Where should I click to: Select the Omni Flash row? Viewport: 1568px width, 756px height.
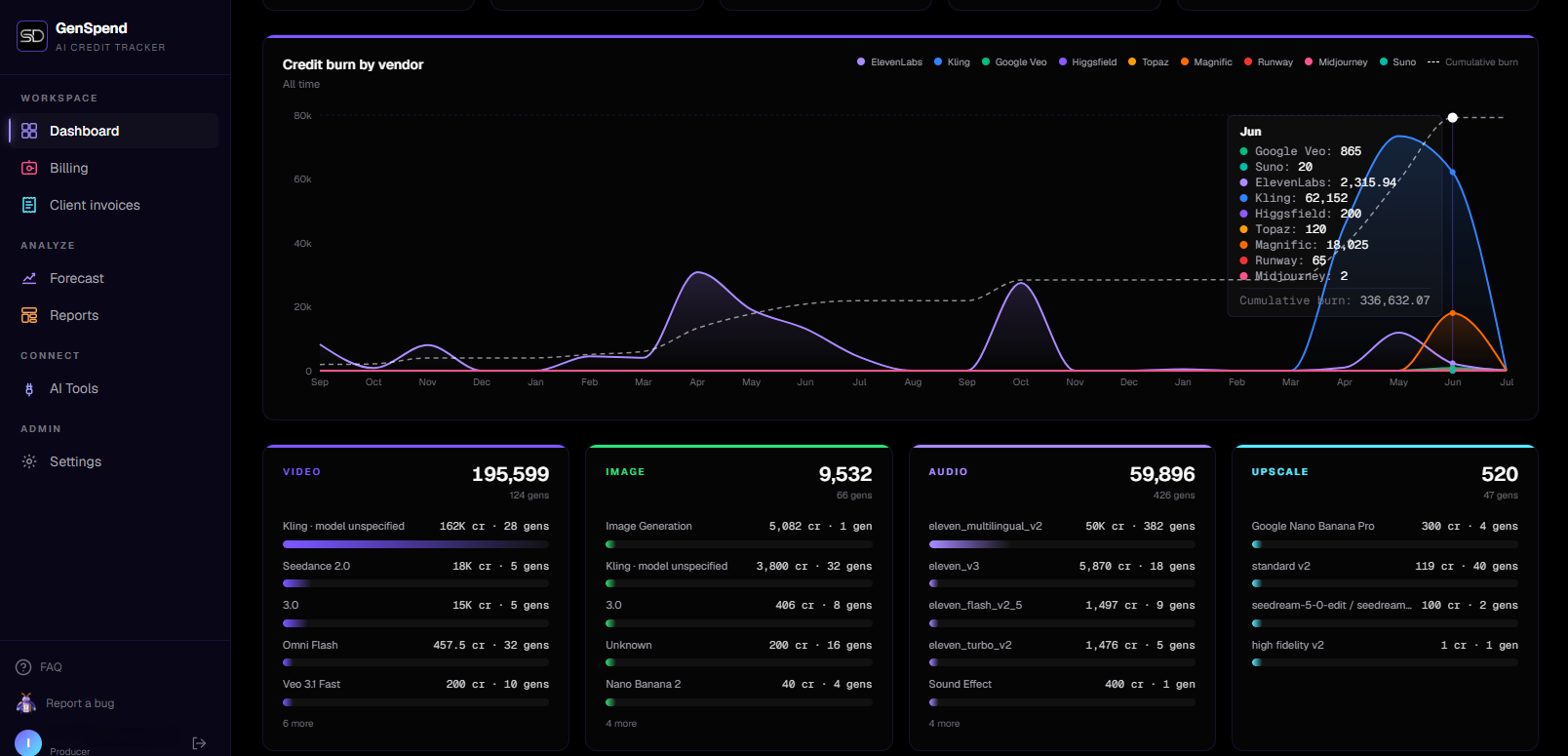tap(415, 652)
